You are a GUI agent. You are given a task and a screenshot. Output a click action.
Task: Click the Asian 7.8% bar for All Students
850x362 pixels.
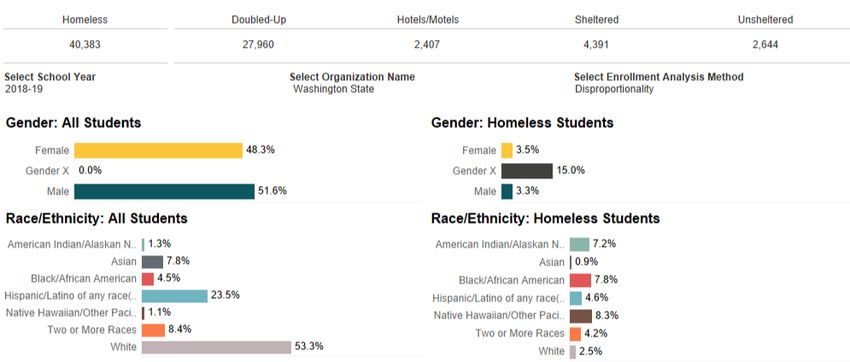click(x=152, y=262)
